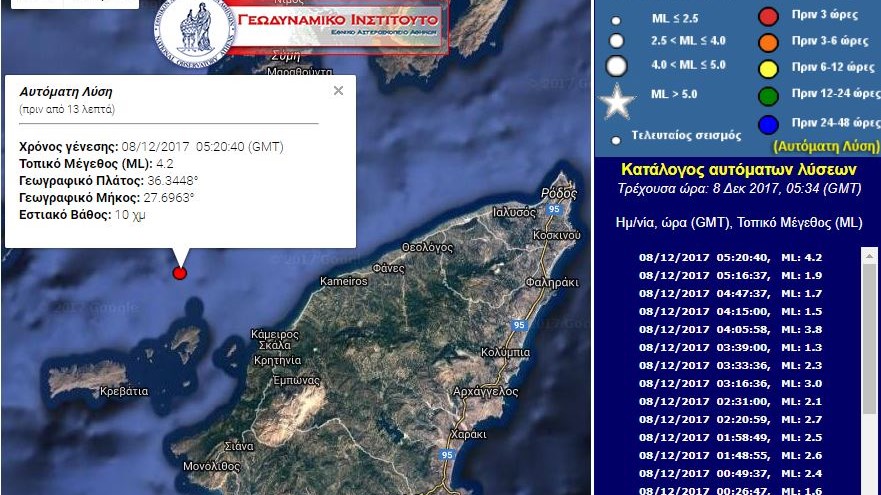
Task: Click the yellow (Αυτόματη Λύση) legend label
Action: click(826, 147)
